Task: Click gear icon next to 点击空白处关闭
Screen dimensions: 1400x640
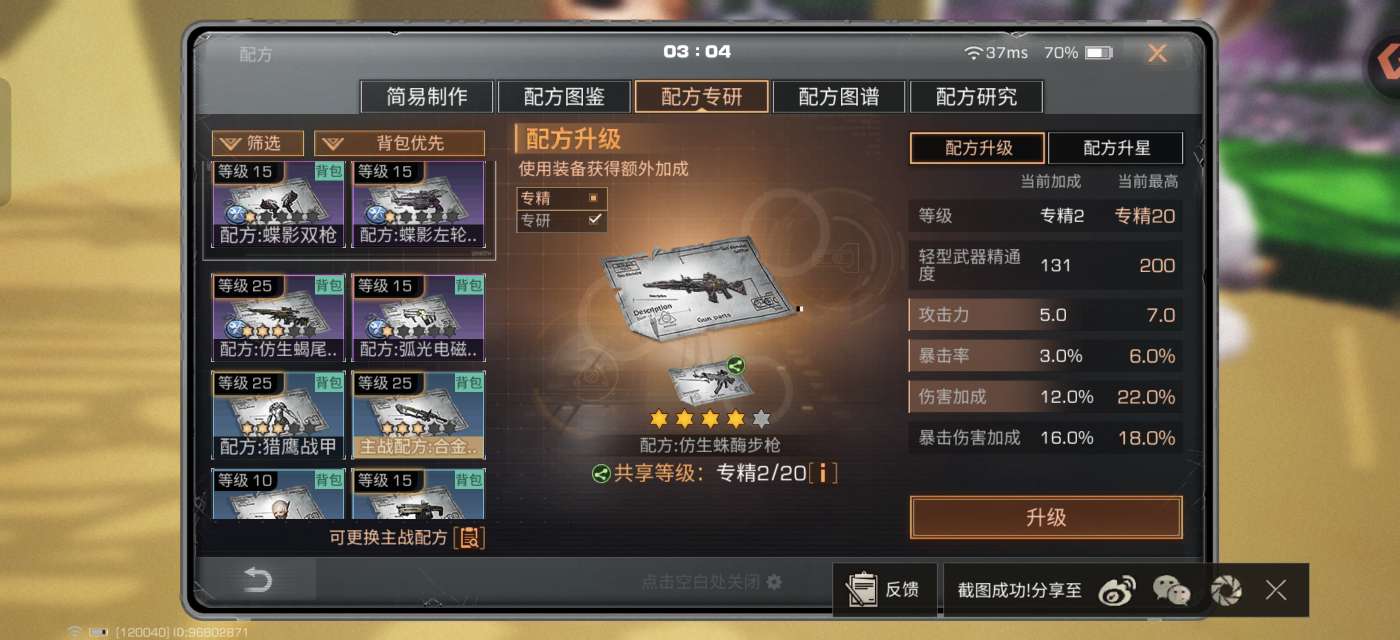Action: point(773,582)
